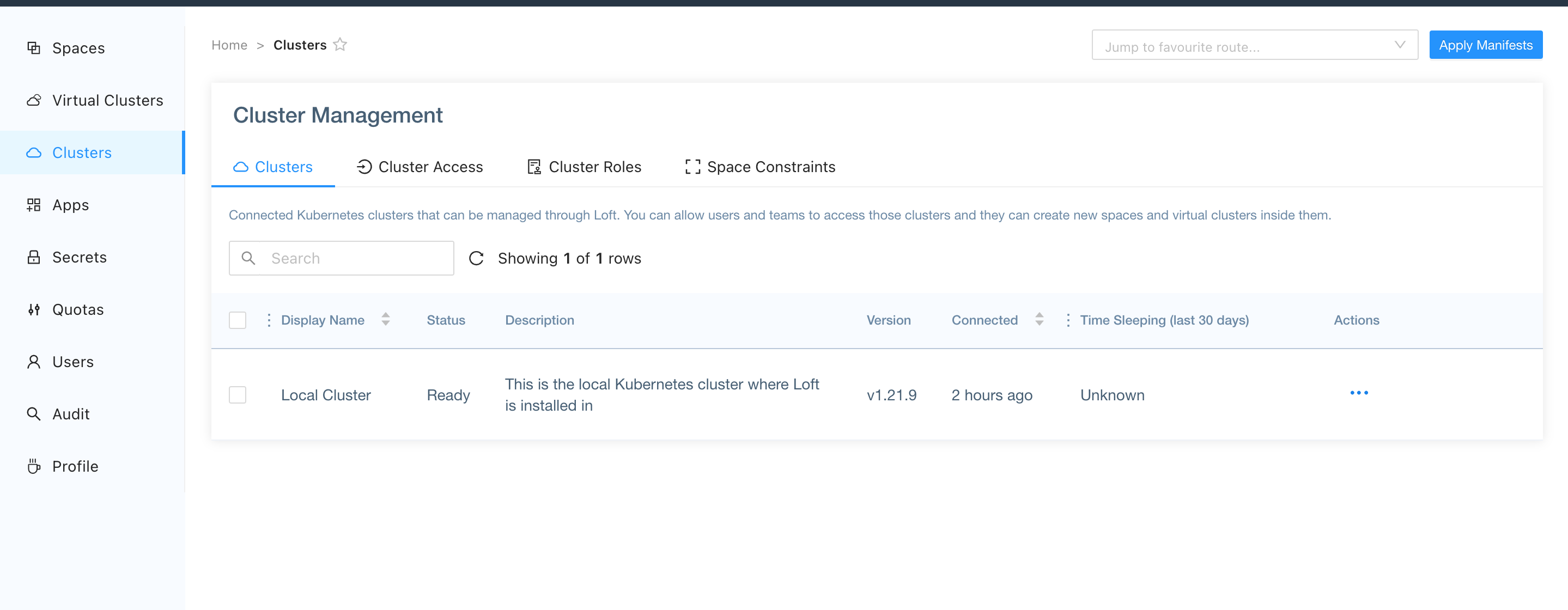Screen dimensions: 1568x610
Task: Click the Apply Manifests button
Action: click(x=1486, y=45)
